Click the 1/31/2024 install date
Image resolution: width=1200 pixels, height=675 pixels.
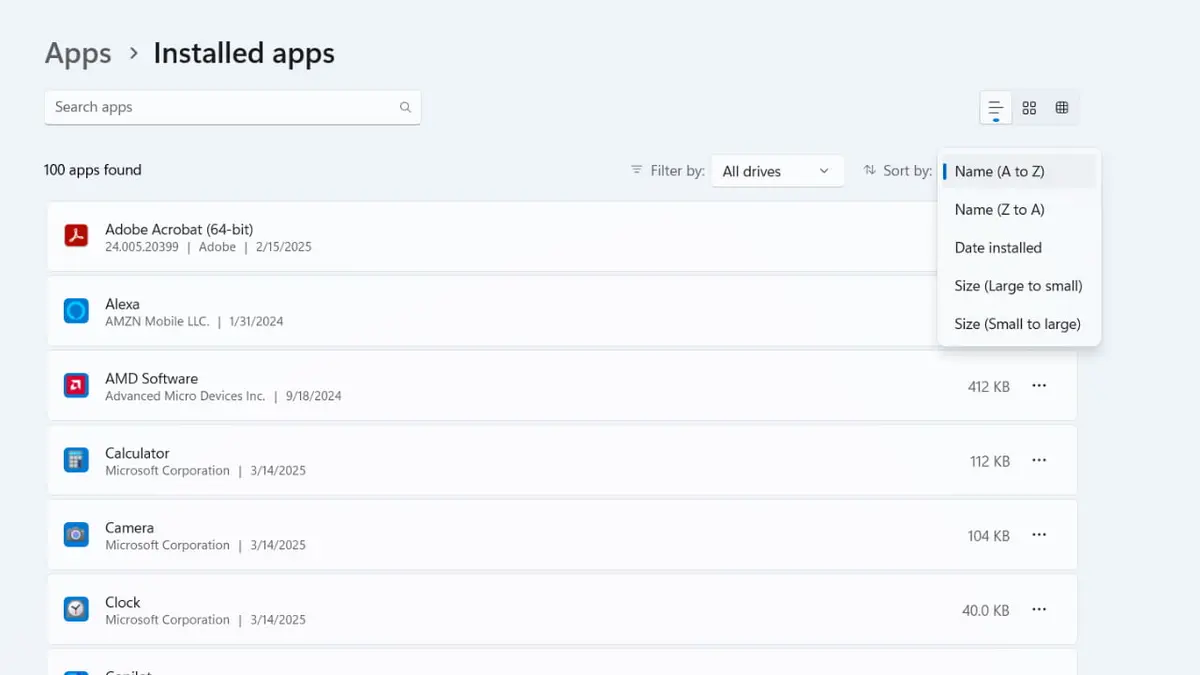click(x=256, y=322)
